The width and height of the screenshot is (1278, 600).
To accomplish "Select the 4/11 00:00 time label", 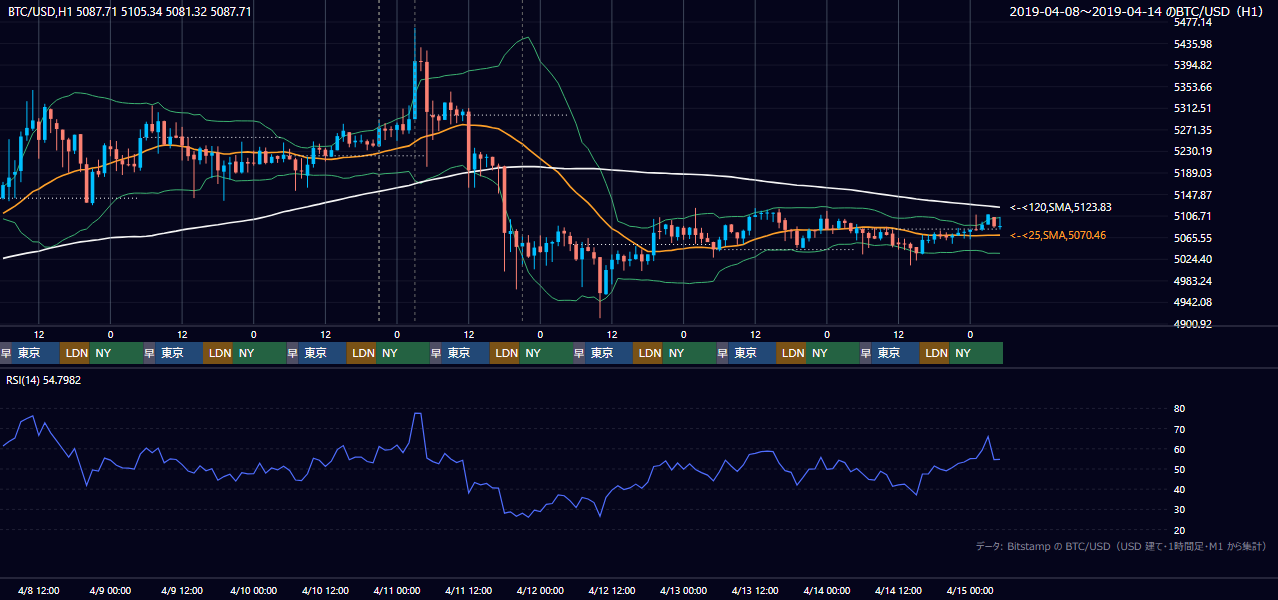I will pos(398,590).
